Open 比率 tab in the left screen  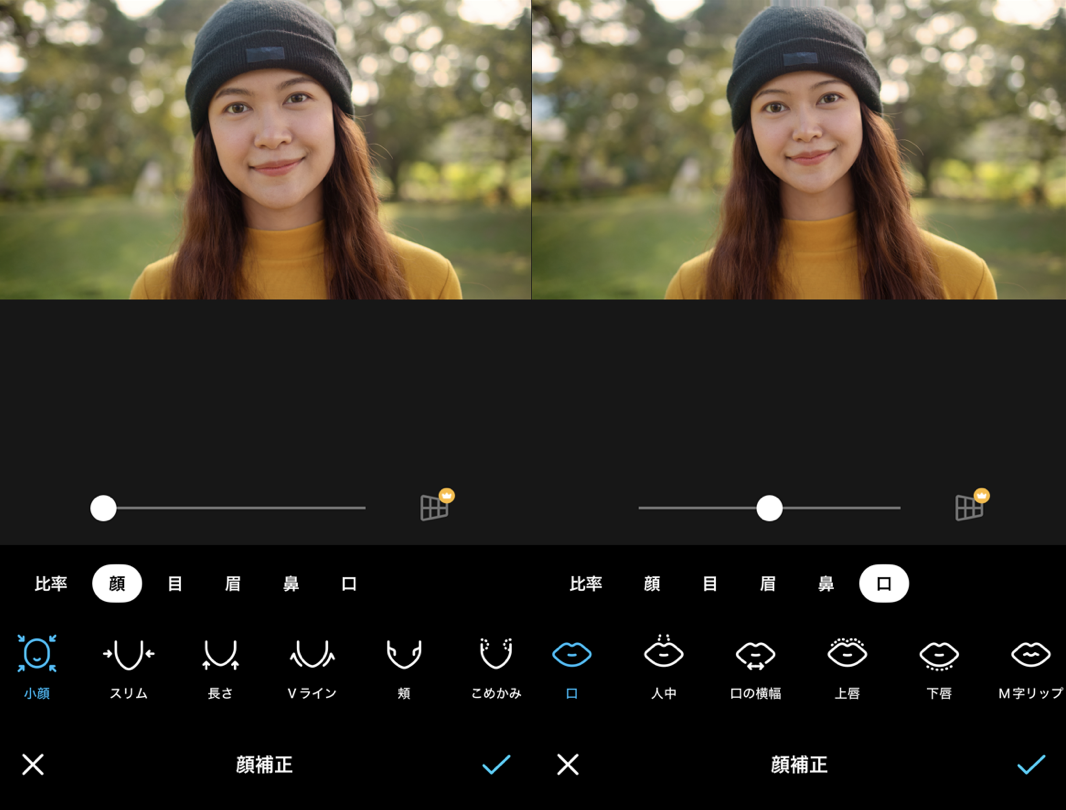pyautogui.click(x=51, y=584)
